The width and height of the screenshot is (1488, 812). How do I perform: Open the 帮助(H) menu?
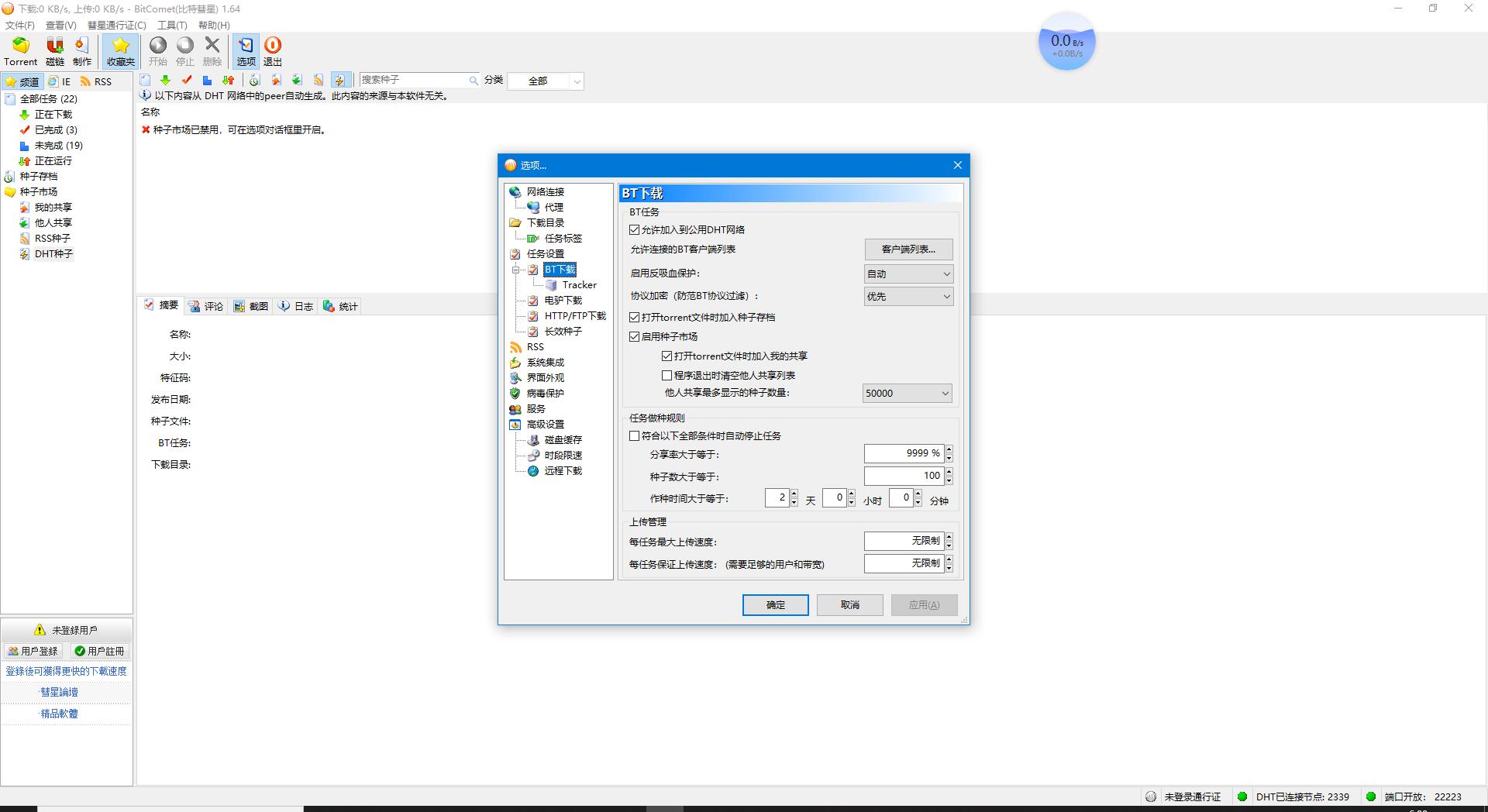coord(214,25)
